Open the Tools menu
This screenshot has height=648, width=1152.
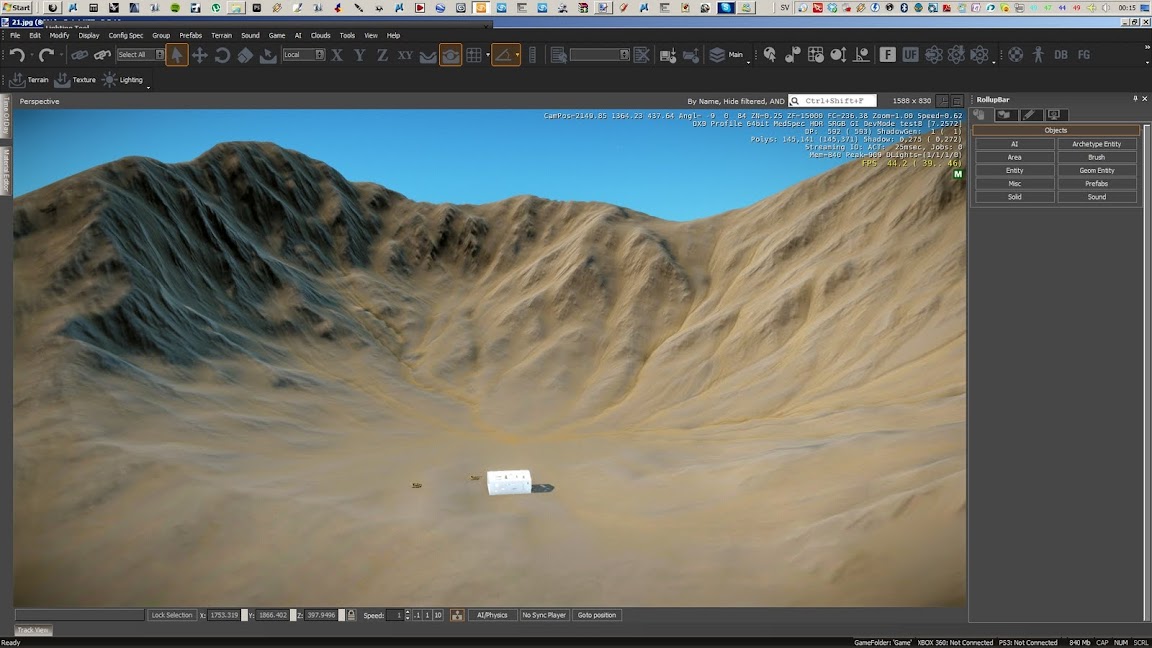[347, 35]
